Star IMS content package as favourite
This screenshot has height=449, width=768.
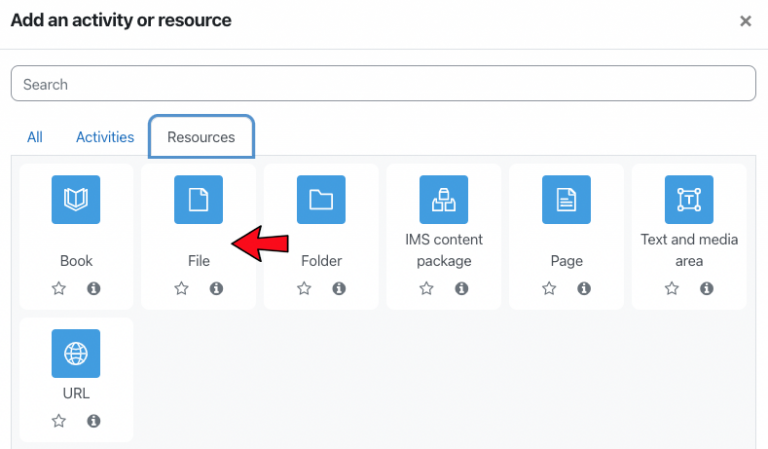(x=427, y=288)
